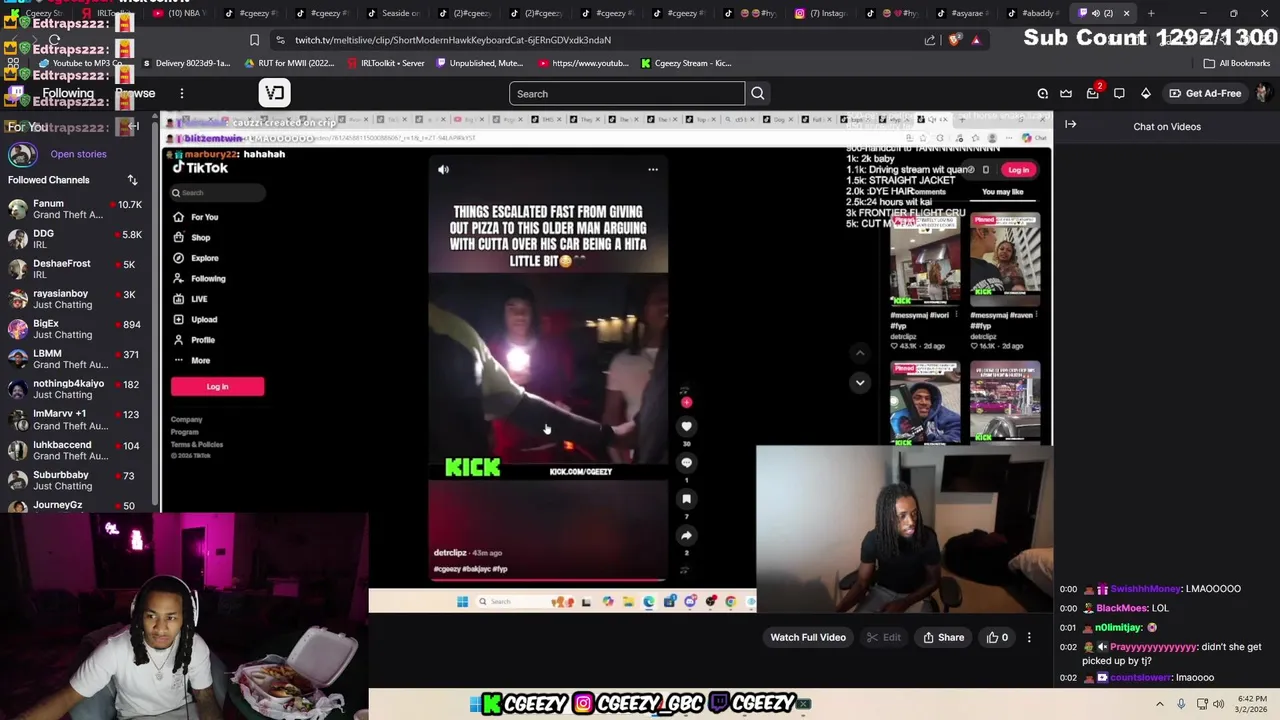Open the story avatar beside Open stories
Viewport: 1280px width, 720px height.
(x=22, y=154)
